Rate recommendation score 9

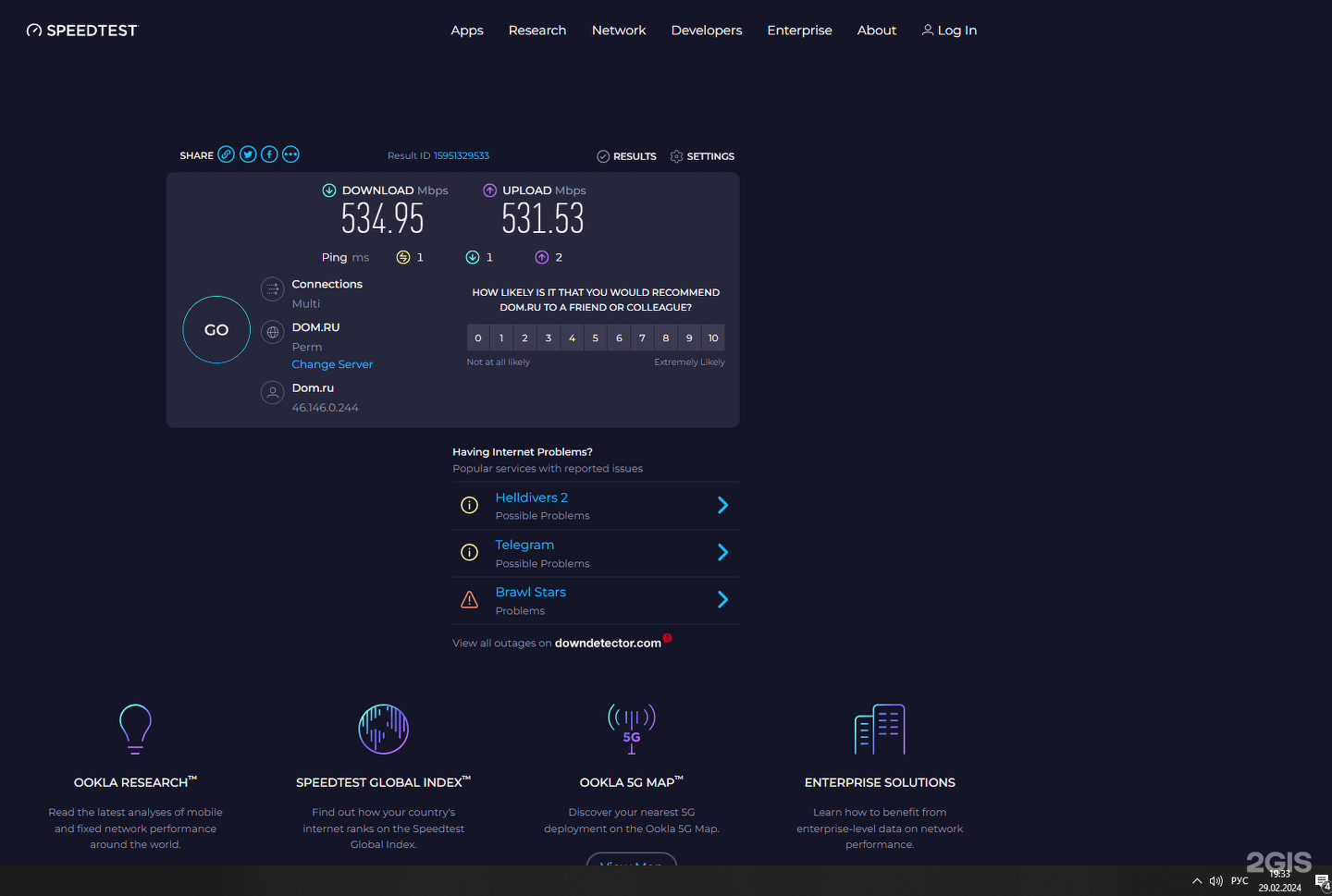point(689,338)
